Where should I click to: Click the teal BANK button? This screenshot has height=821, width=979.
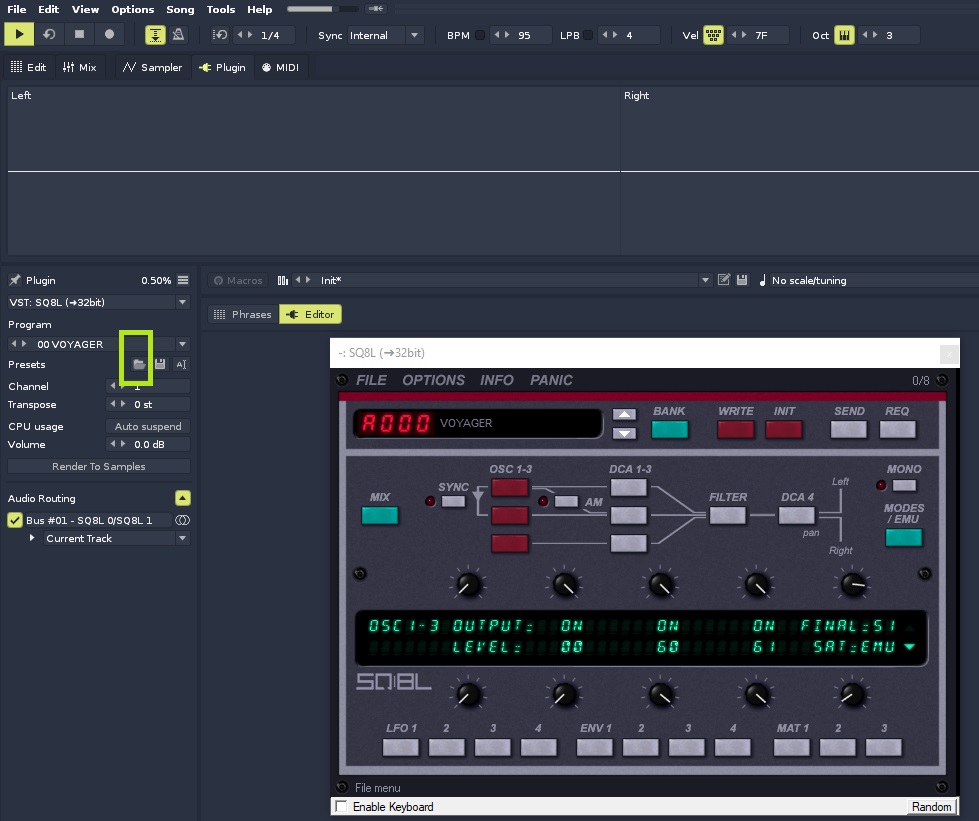click(669, 430)
